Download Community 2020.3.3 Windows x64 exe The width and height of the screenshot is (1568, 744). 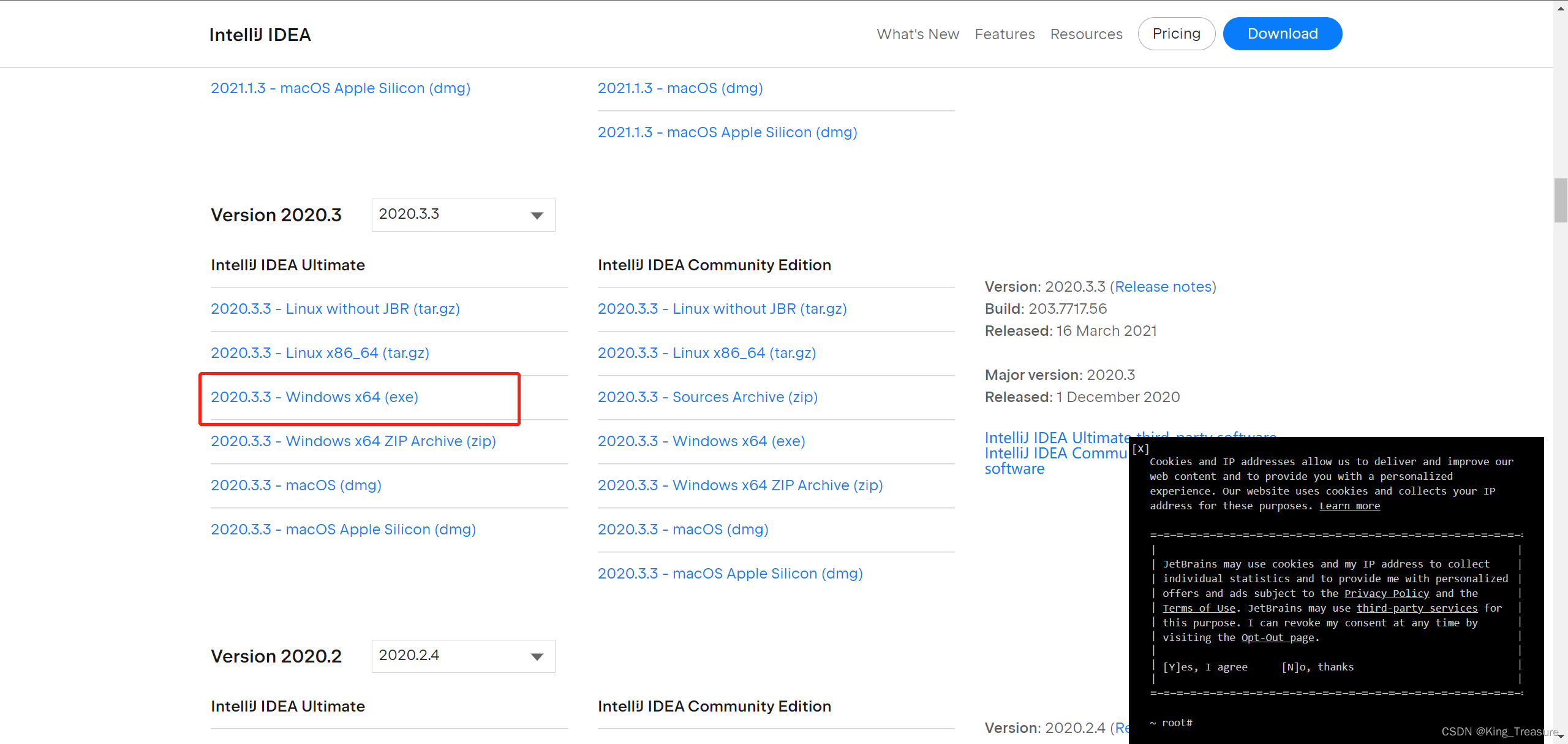(x=701, y=441)
